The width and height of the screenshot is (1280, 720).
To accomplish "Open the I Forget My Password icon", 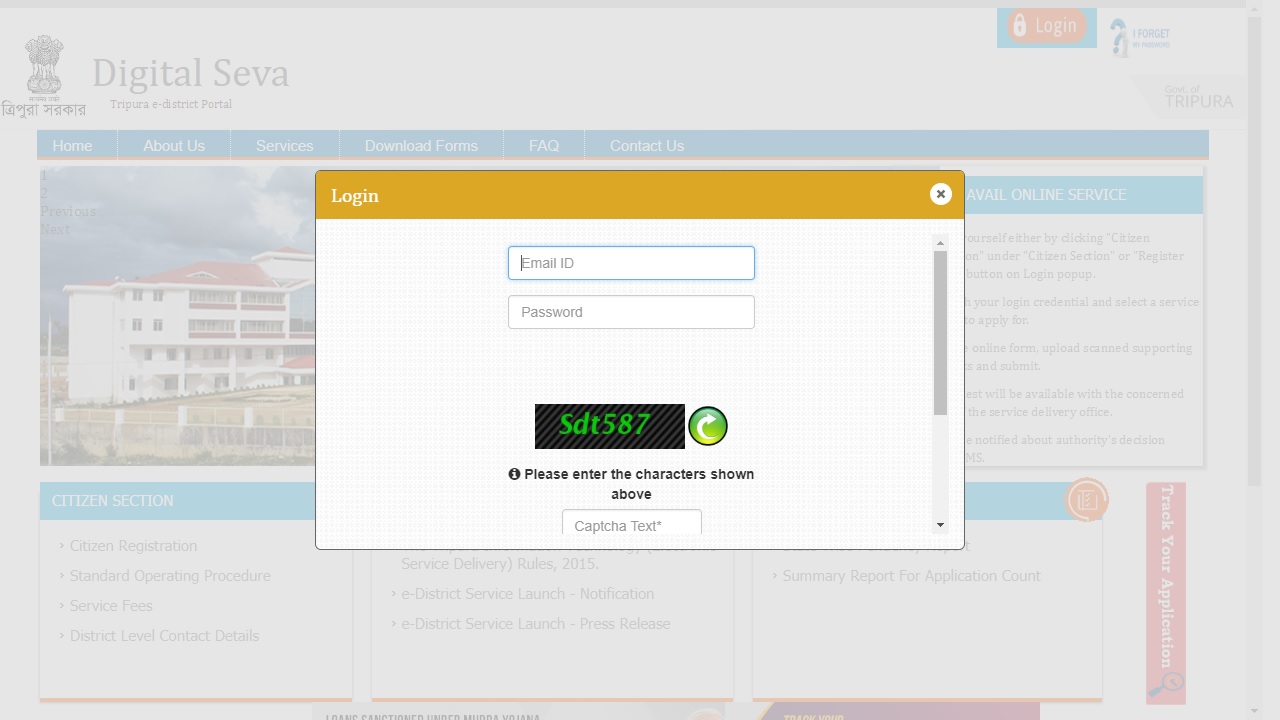I will pos(1139,38).
